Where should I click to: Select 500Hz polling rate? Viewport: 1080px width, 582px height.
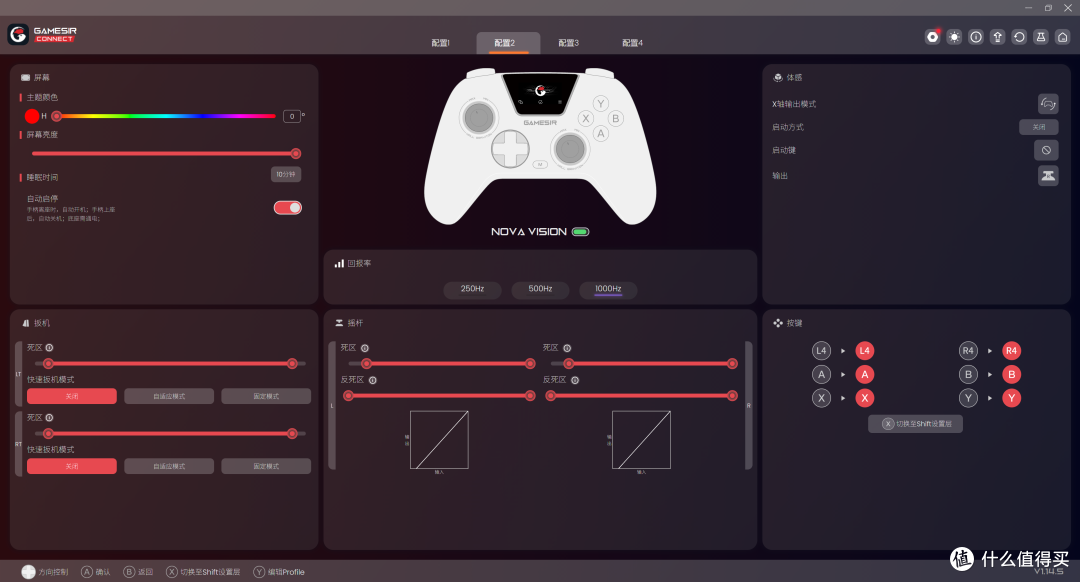(540, 289)
